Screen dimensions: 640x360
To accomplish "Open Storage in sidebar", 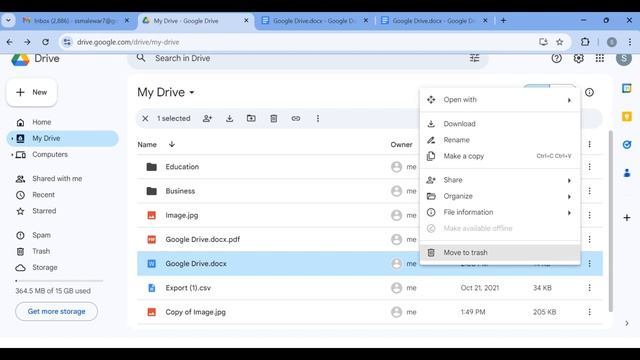I will pos(44,267).
